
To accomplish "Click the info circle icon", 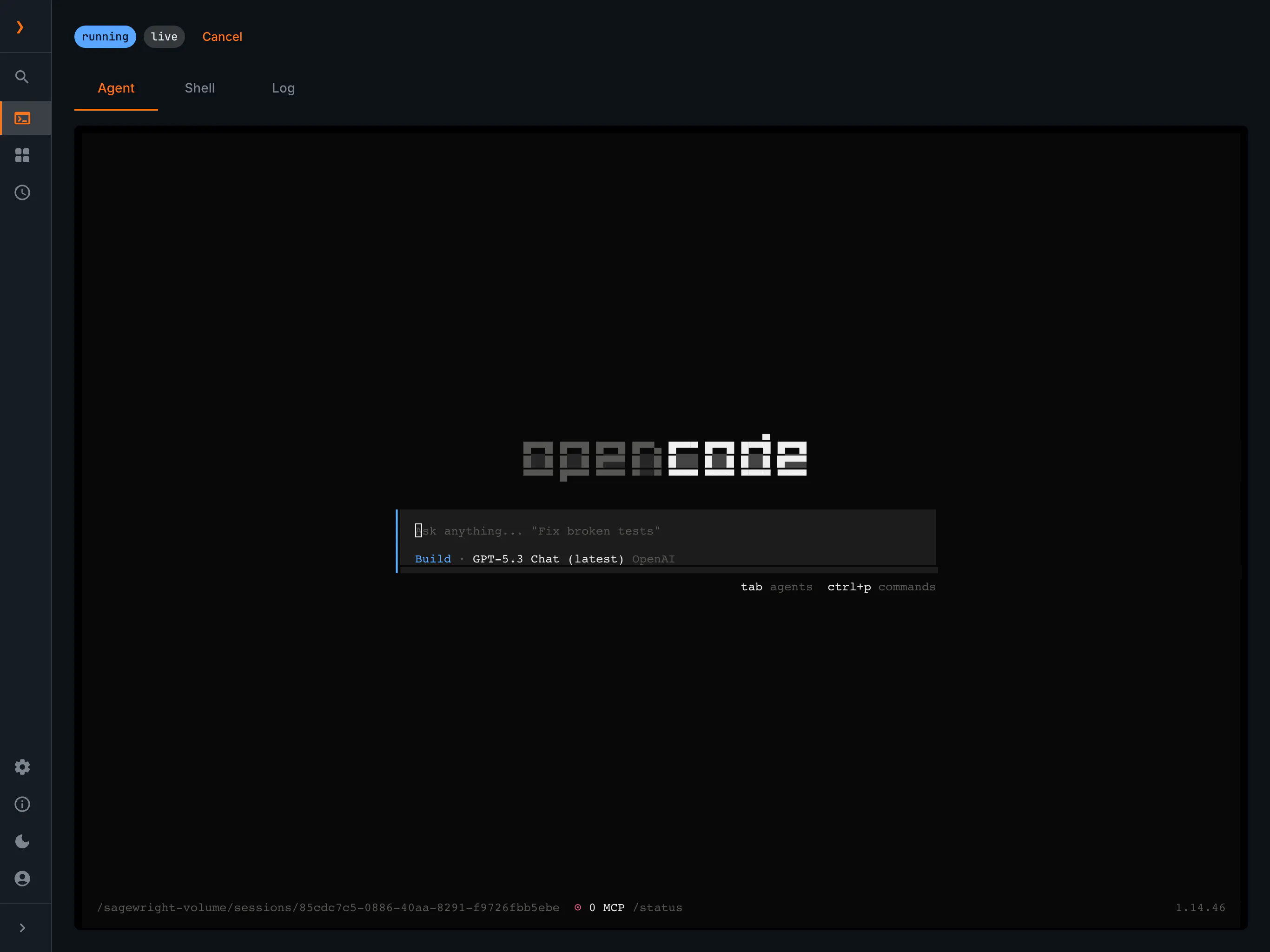I will [22, 804].
